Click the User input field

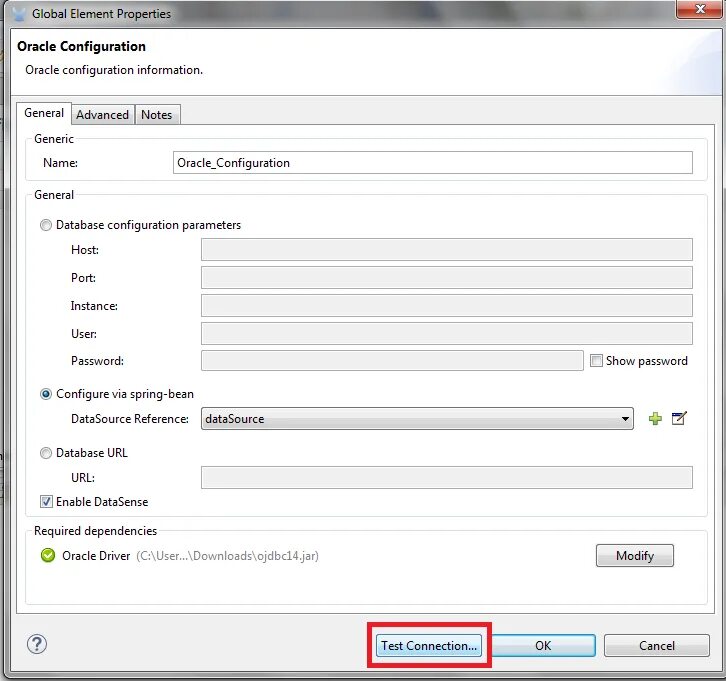[x=447, y=333]
